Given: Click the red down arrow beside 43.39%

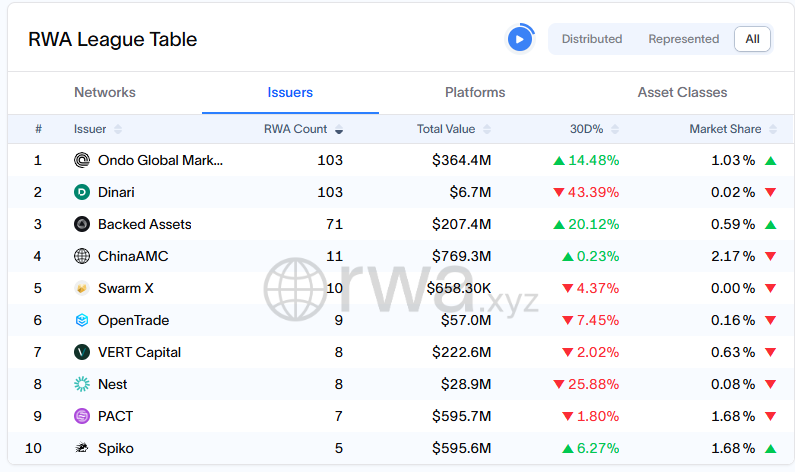Looking at the screenshot, I should click(559, 192).
